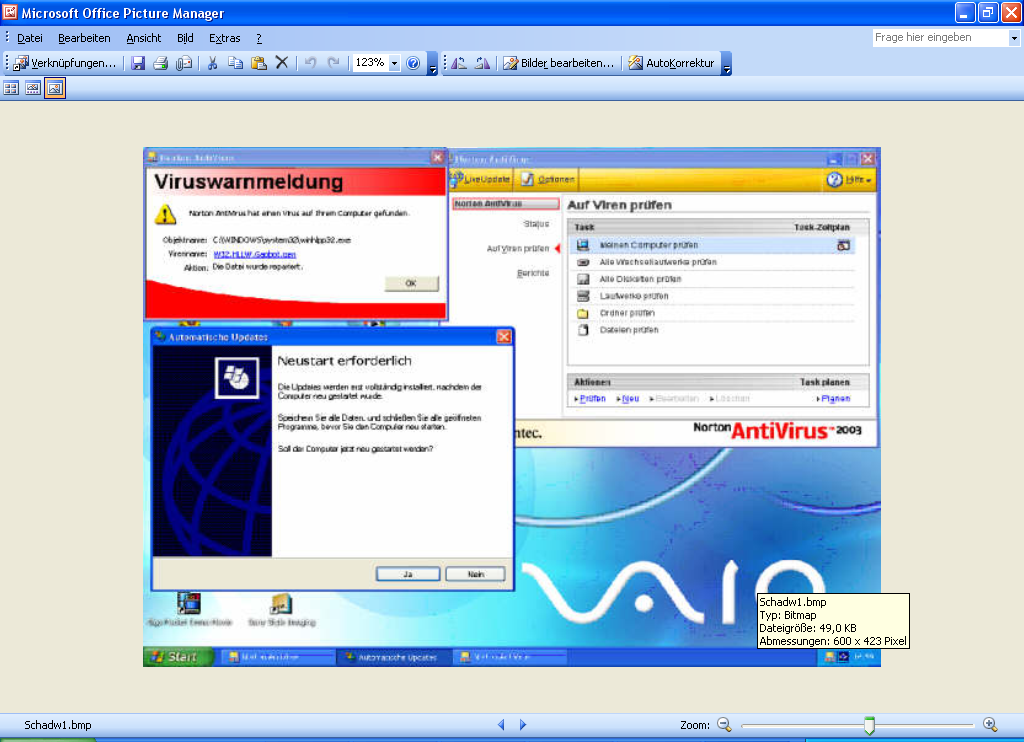The height and width of the screenshot is (742, 1024).
Task: Open the Bild menu
Action: pyautogui.click(x=185, y=39)
